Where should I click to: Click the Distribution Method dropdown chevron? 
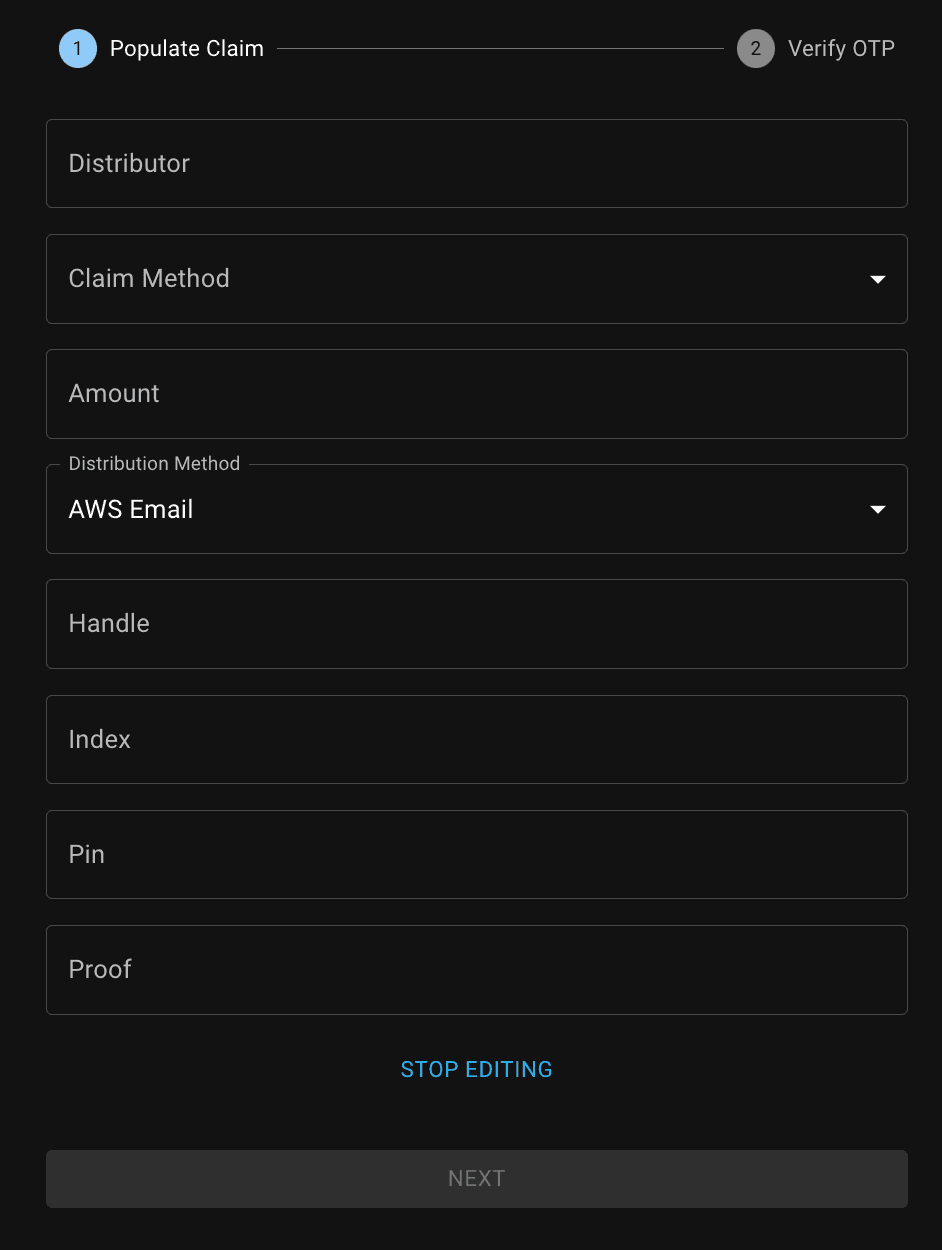[x=877, y=509]
